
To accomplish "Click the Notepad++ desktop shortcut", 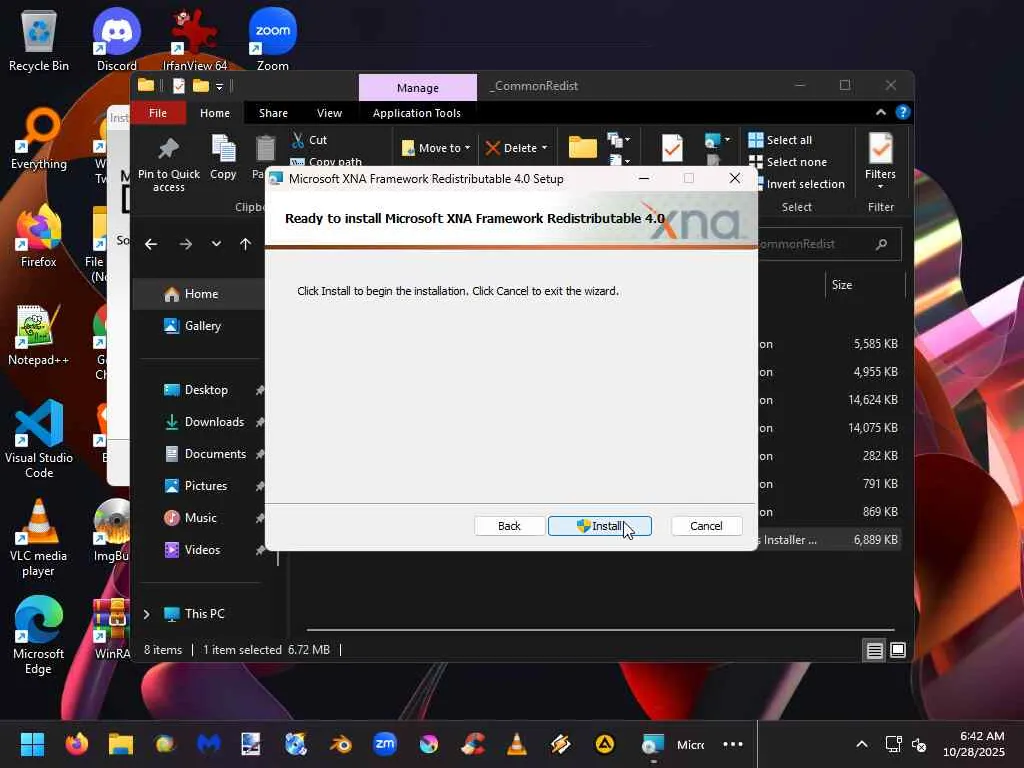I will (39, 334).
